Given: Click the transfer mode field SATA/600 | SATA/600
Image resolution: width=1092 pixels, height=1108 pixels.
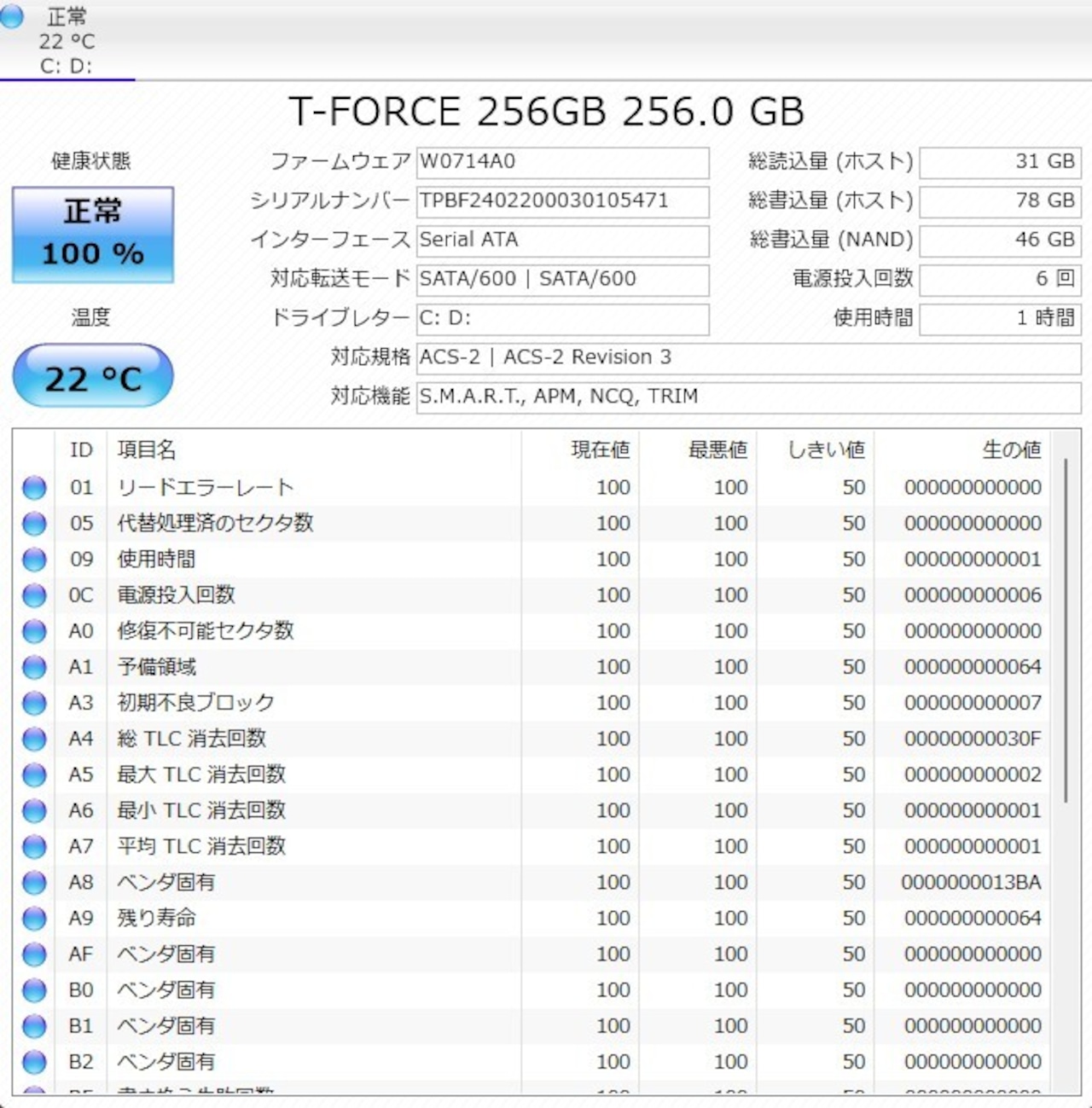Looking at the screenshot, I should (563, 280).
